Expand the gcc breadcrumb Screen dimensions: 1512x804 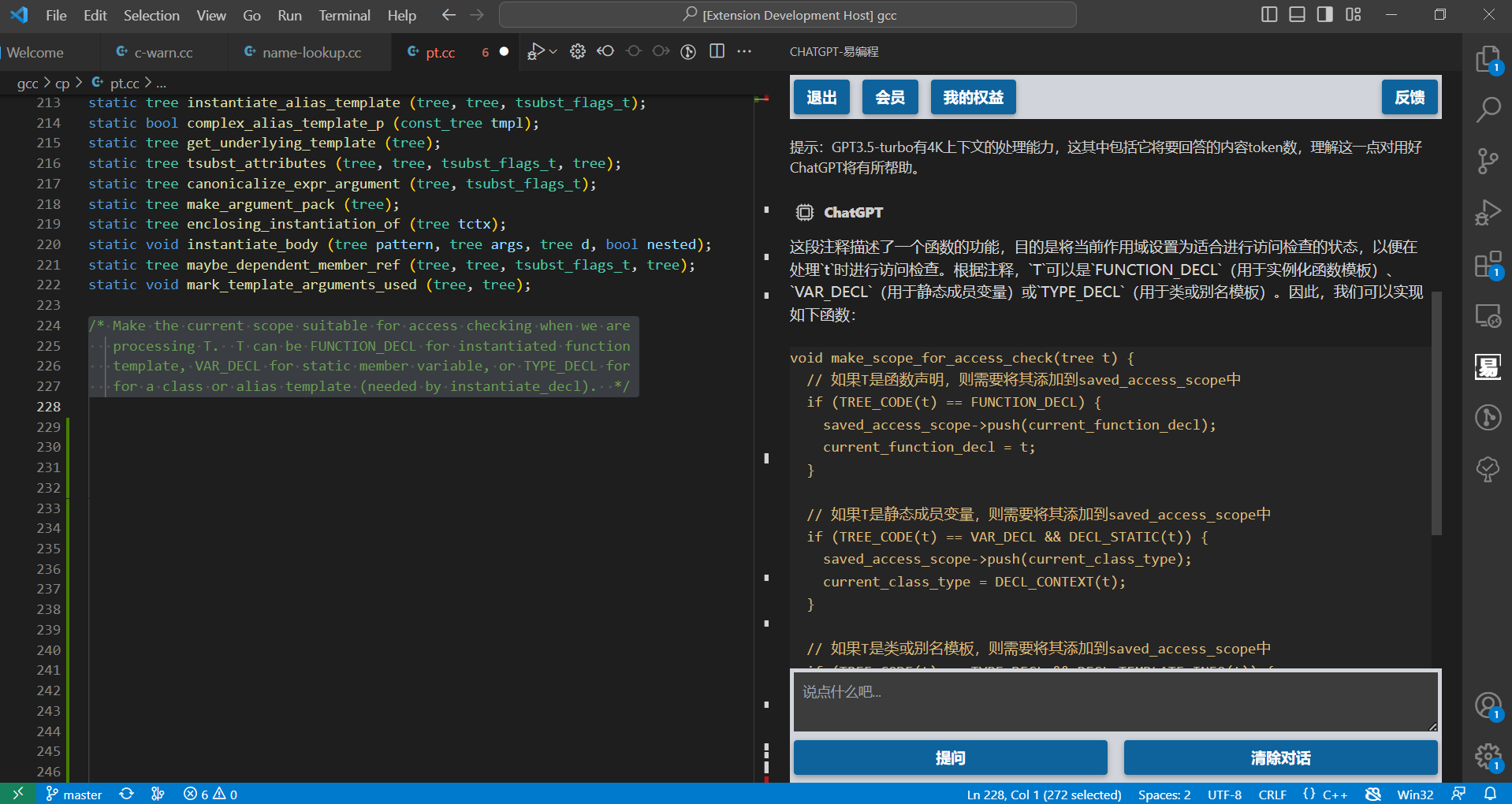(28, 83)
